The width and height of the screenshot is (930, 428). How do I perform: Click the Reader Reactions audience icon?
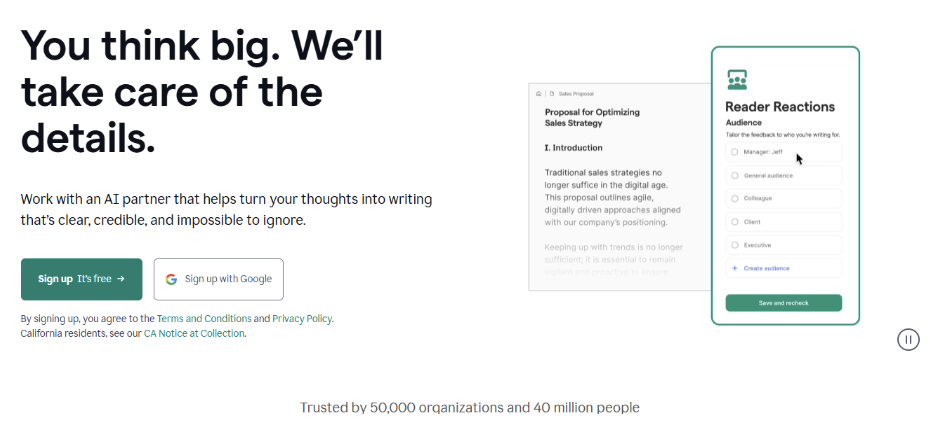point(737,79)
